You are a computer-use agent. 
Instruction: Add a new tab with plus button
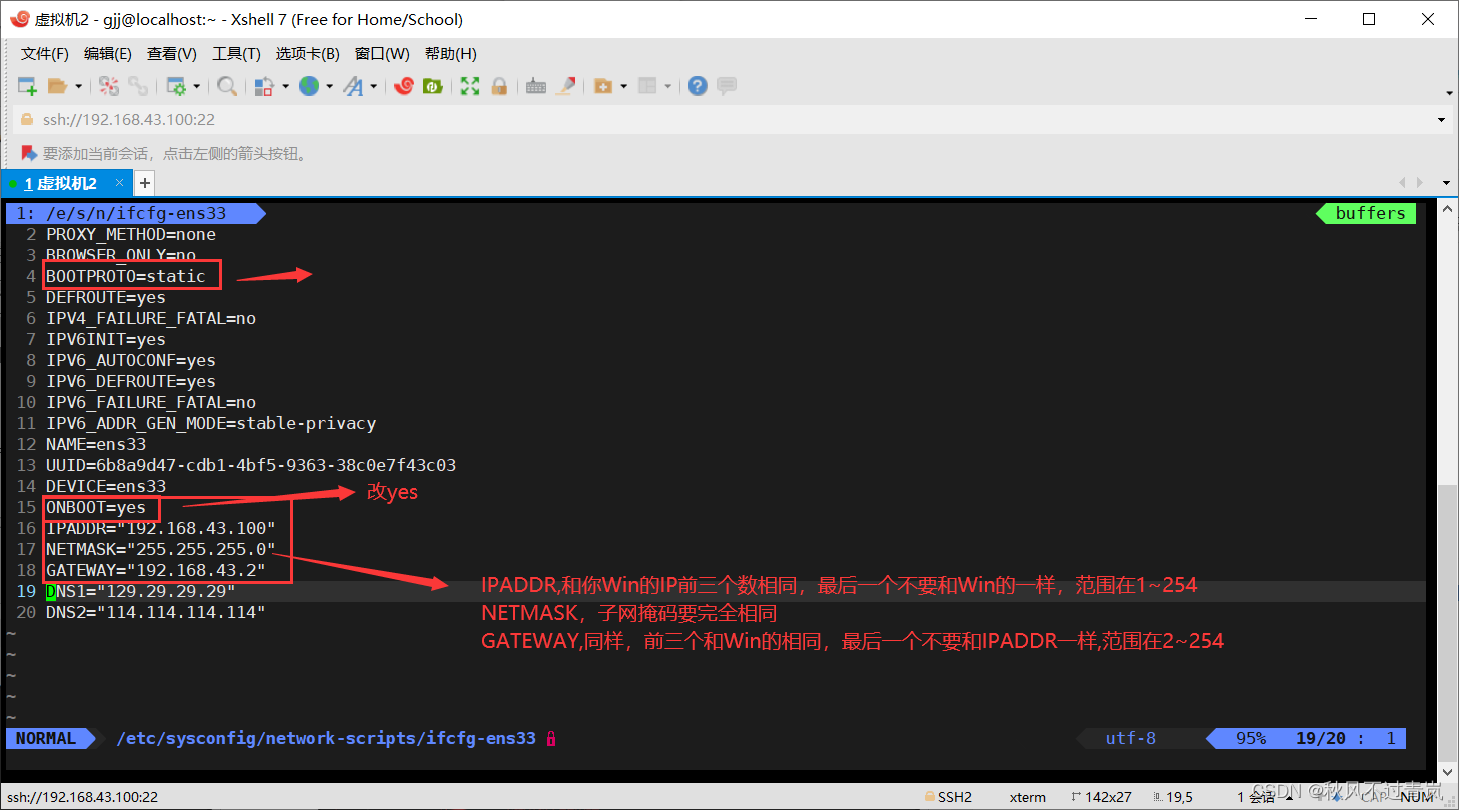[x=144, y=183]
